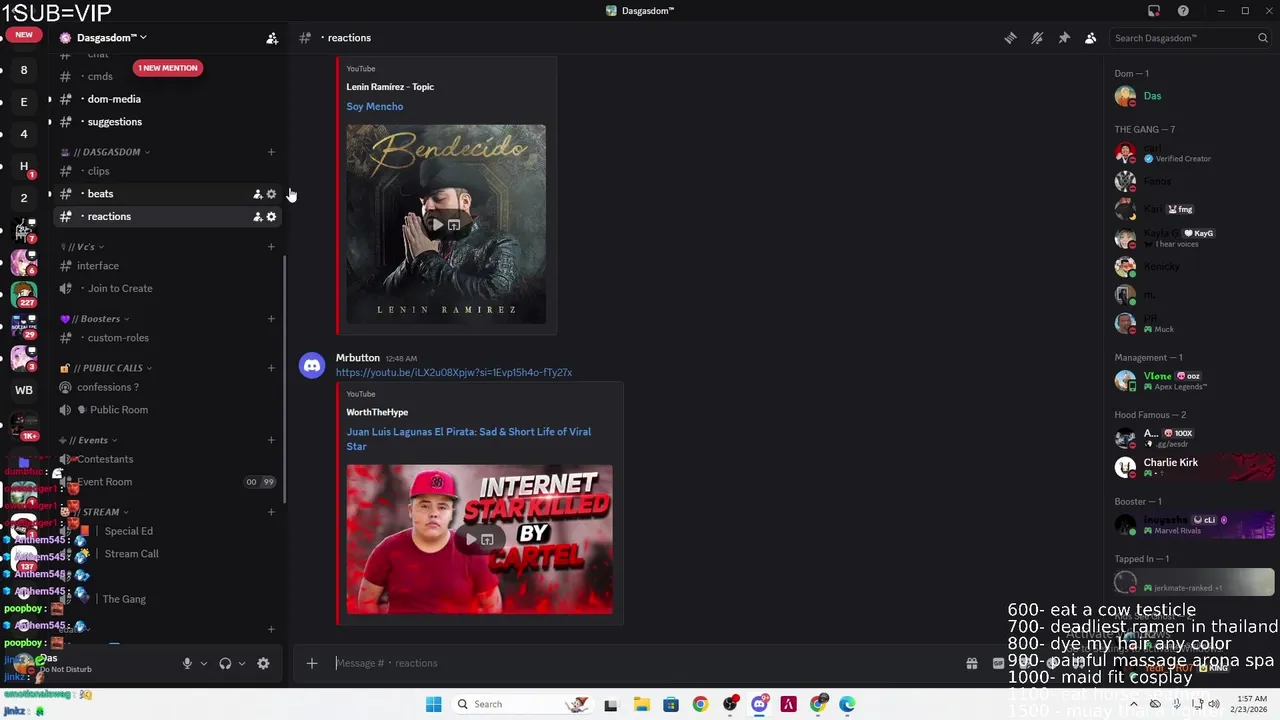Viewport: 1280px width, 720px height.
Task: Open pinned messages in the channel header
Action: coord(1064,38)
